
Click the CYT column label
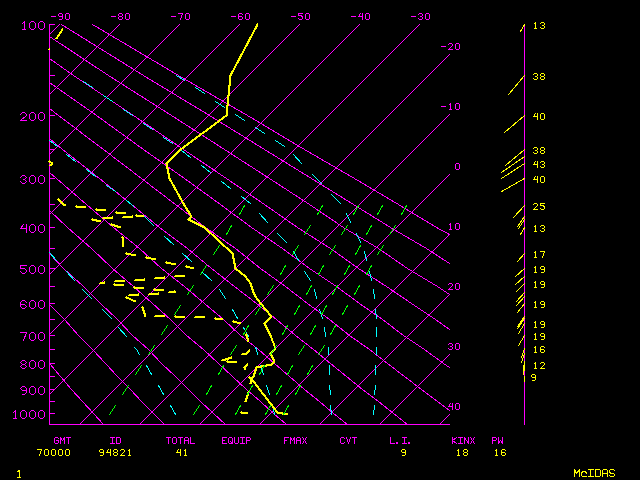point(348,440)
